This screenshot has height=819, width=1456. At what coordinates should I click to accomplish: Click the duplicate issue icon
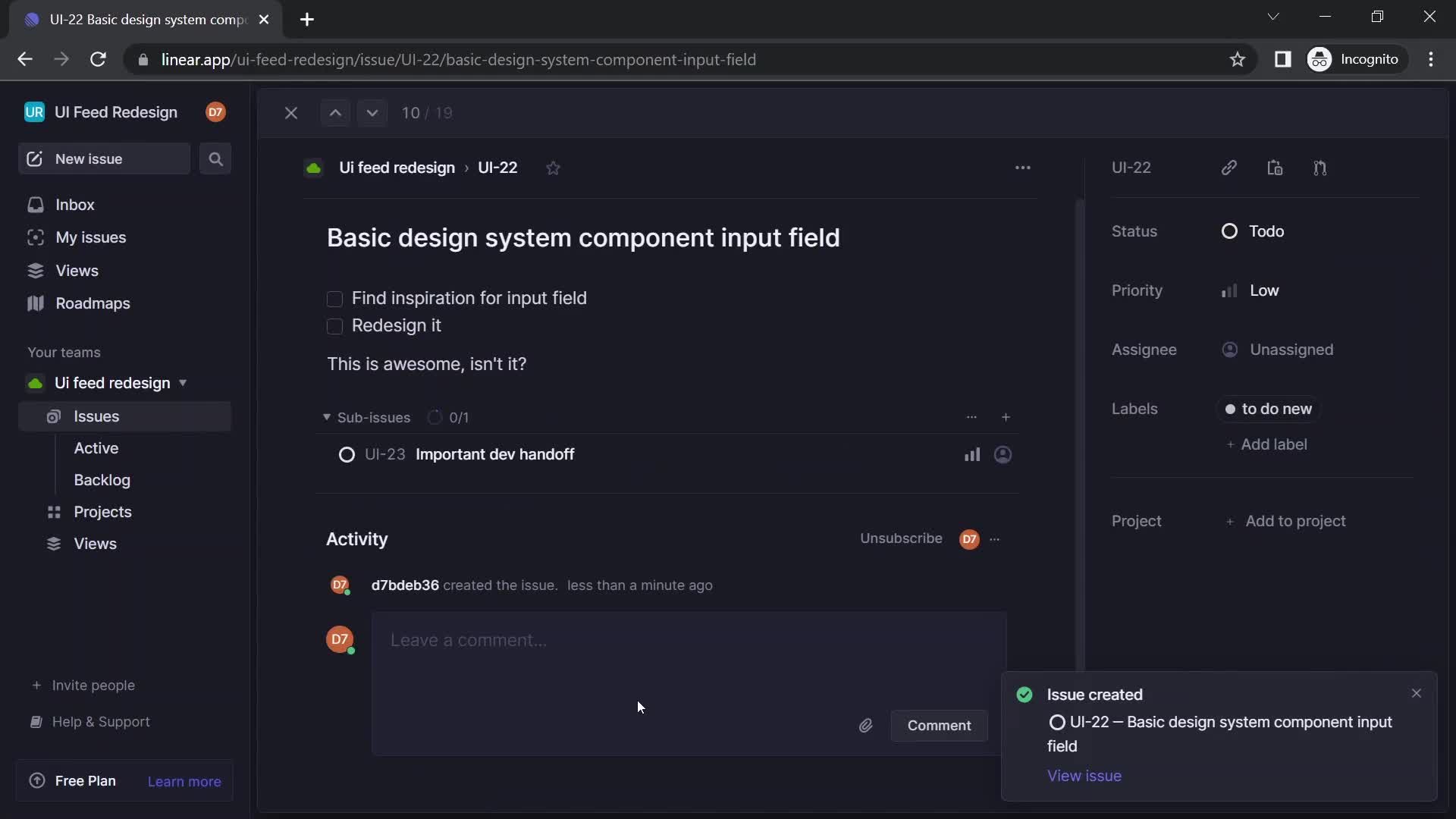coord(1275,168)
